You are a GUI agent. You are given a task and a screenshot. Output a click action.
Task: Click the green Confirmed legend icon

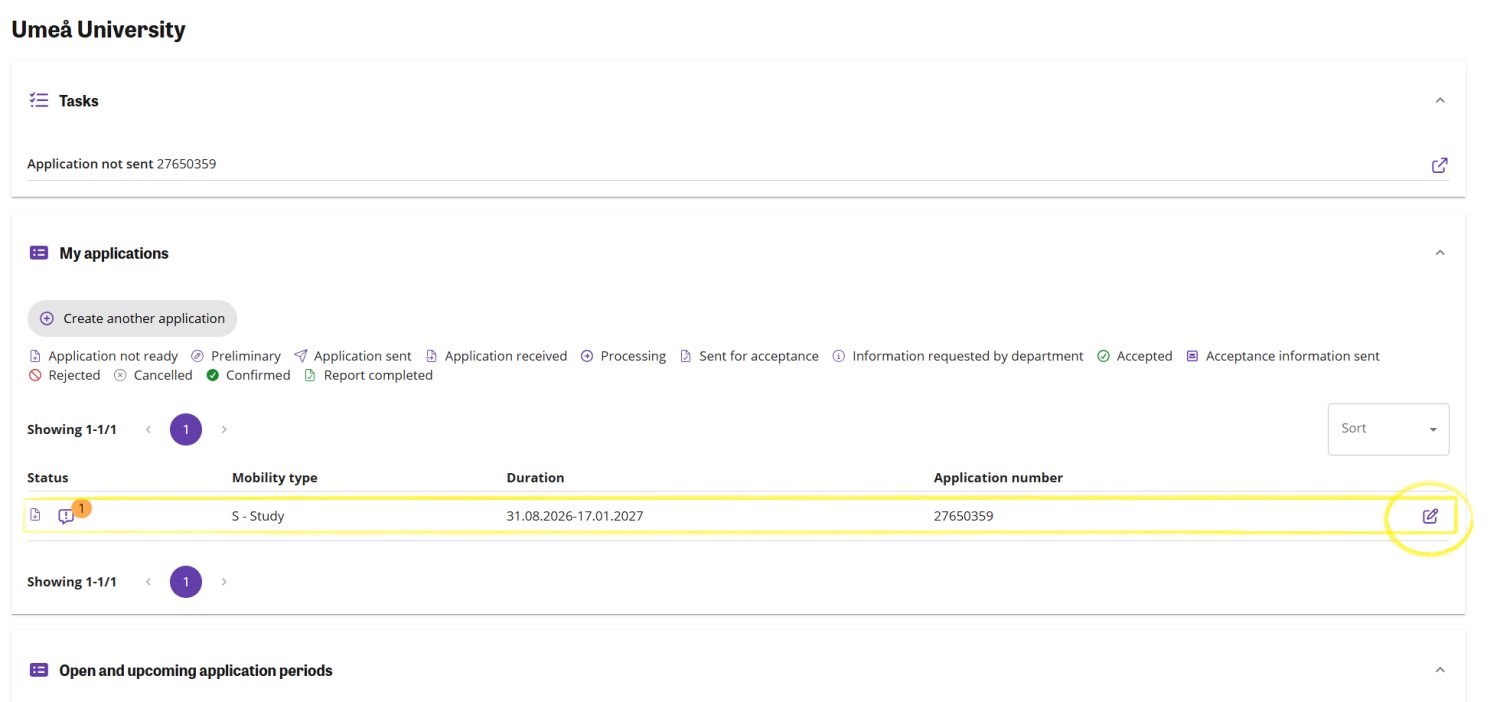coord(213,375)
